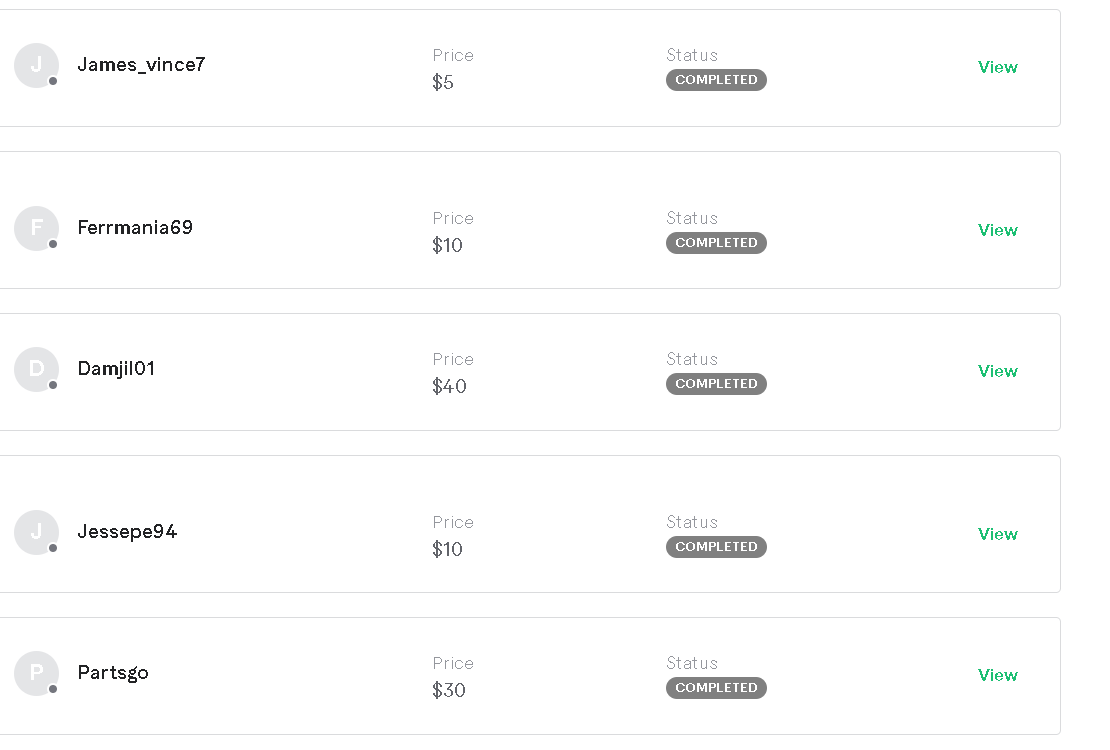Open the View link for Damjil01
This screenshot has width=1110, height=750.
click(997, 371)
